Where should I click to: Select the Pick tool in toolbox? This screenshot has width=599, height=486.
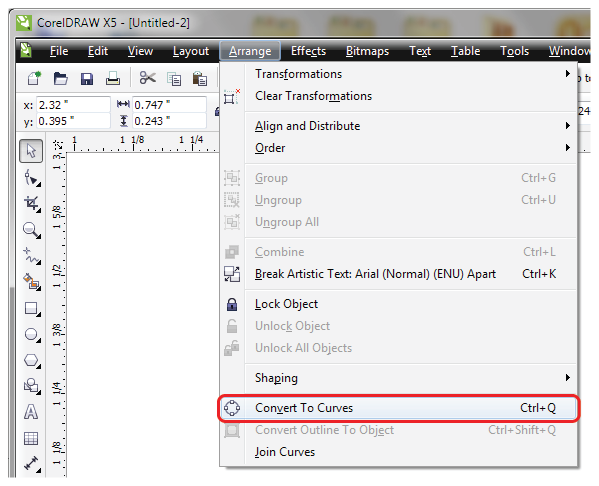point(31,151)
